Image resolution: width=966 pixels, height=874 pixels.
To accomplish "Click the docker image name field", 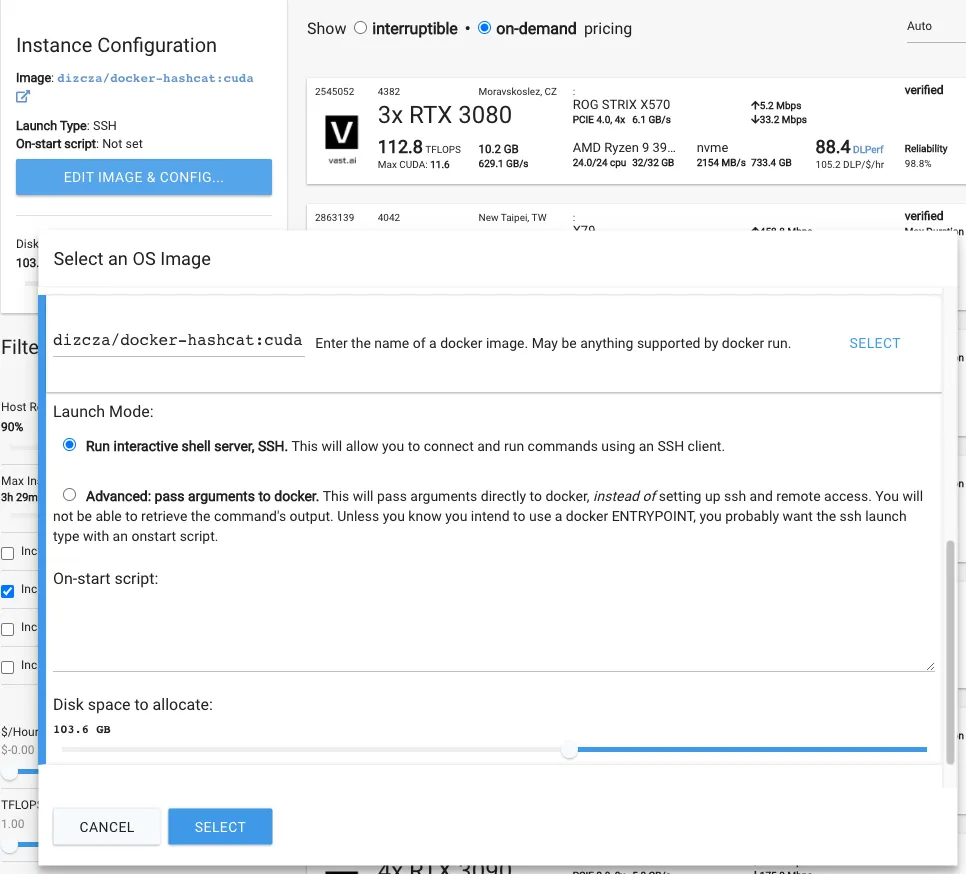I will click(x=178, y=341).
